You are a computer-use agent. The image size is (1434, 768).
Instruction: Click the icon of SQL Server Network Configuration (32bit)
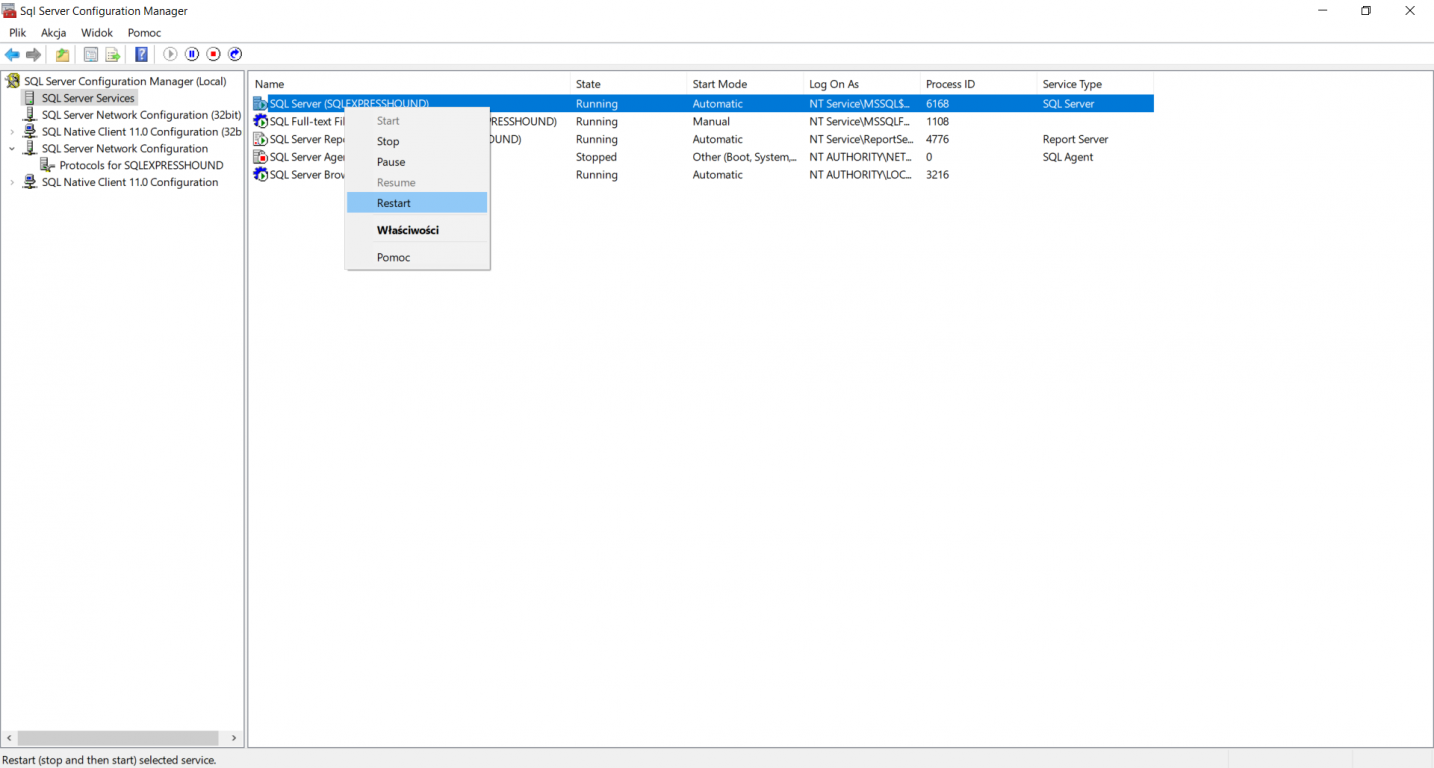pyautogui.click(x=30, y=115)
